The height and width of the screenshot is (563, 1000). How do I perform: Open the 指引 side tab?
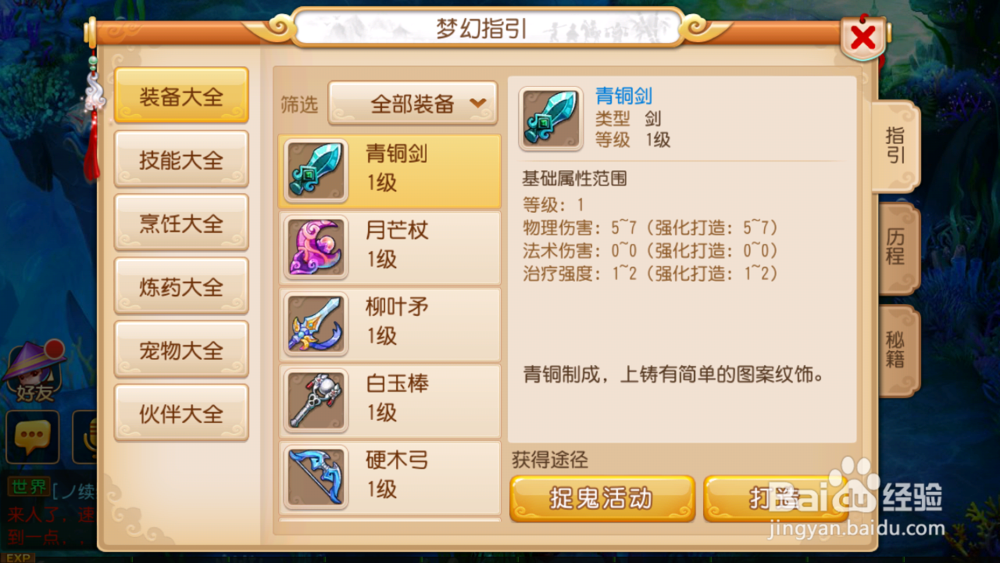[895, 145]
